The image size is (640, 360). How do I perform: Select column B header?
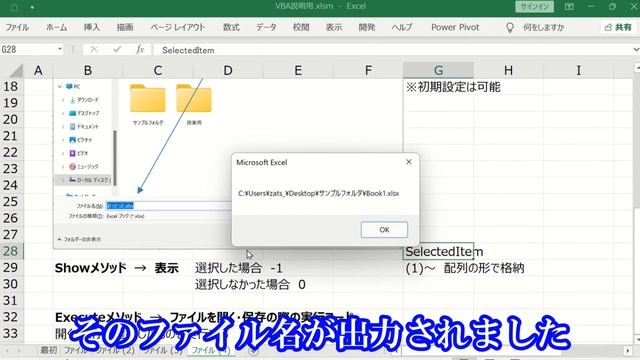pos(88,71)
